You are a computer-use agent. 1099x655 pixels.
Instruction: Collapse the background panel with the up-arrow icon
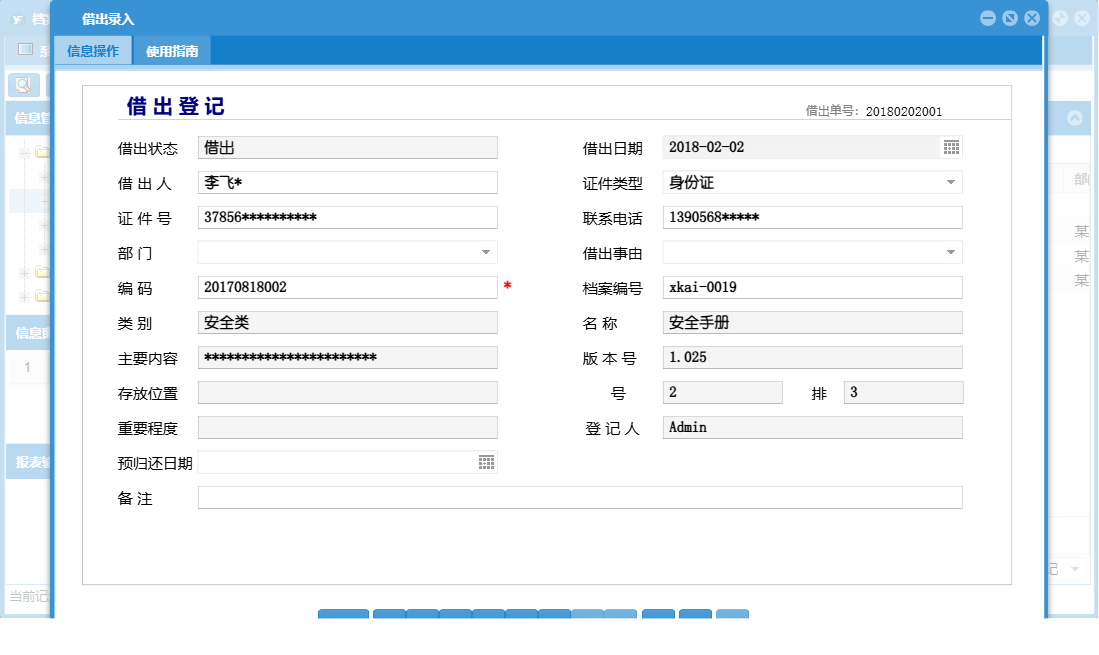(x=1074, y=118)
